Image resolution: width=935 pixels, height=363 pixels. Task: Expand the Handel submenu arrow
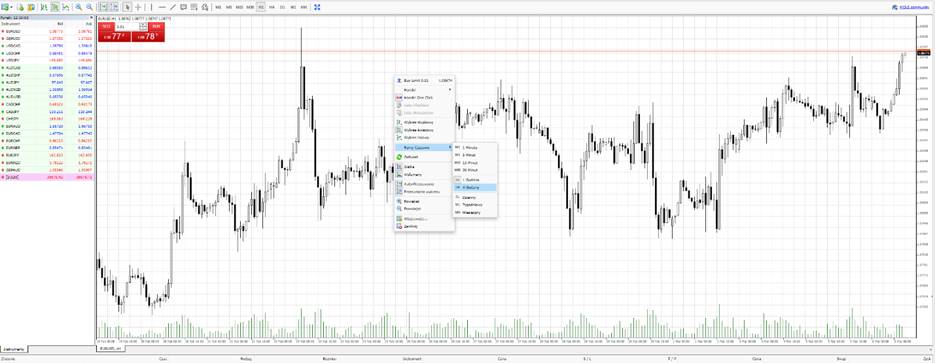[450, 89]
